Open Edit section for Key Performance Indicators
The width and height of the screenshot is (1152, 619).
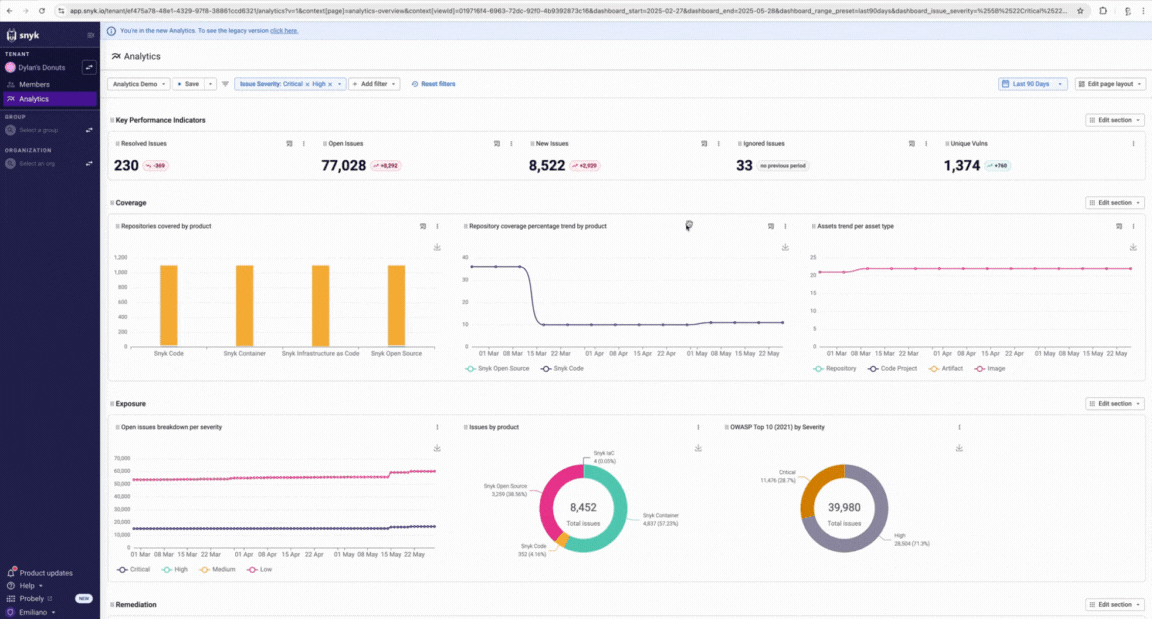[1115, 120]
